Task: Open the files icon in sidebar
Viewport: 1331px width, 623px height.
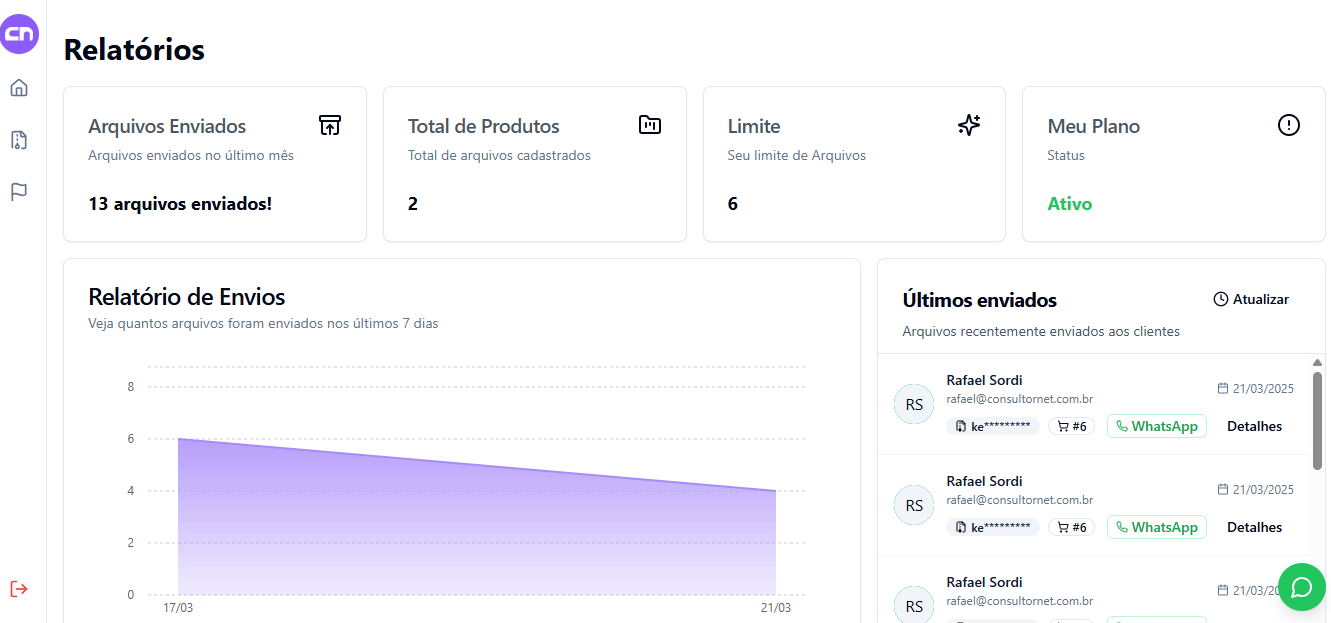Action: pyautogui.click(x=19, y=140)
